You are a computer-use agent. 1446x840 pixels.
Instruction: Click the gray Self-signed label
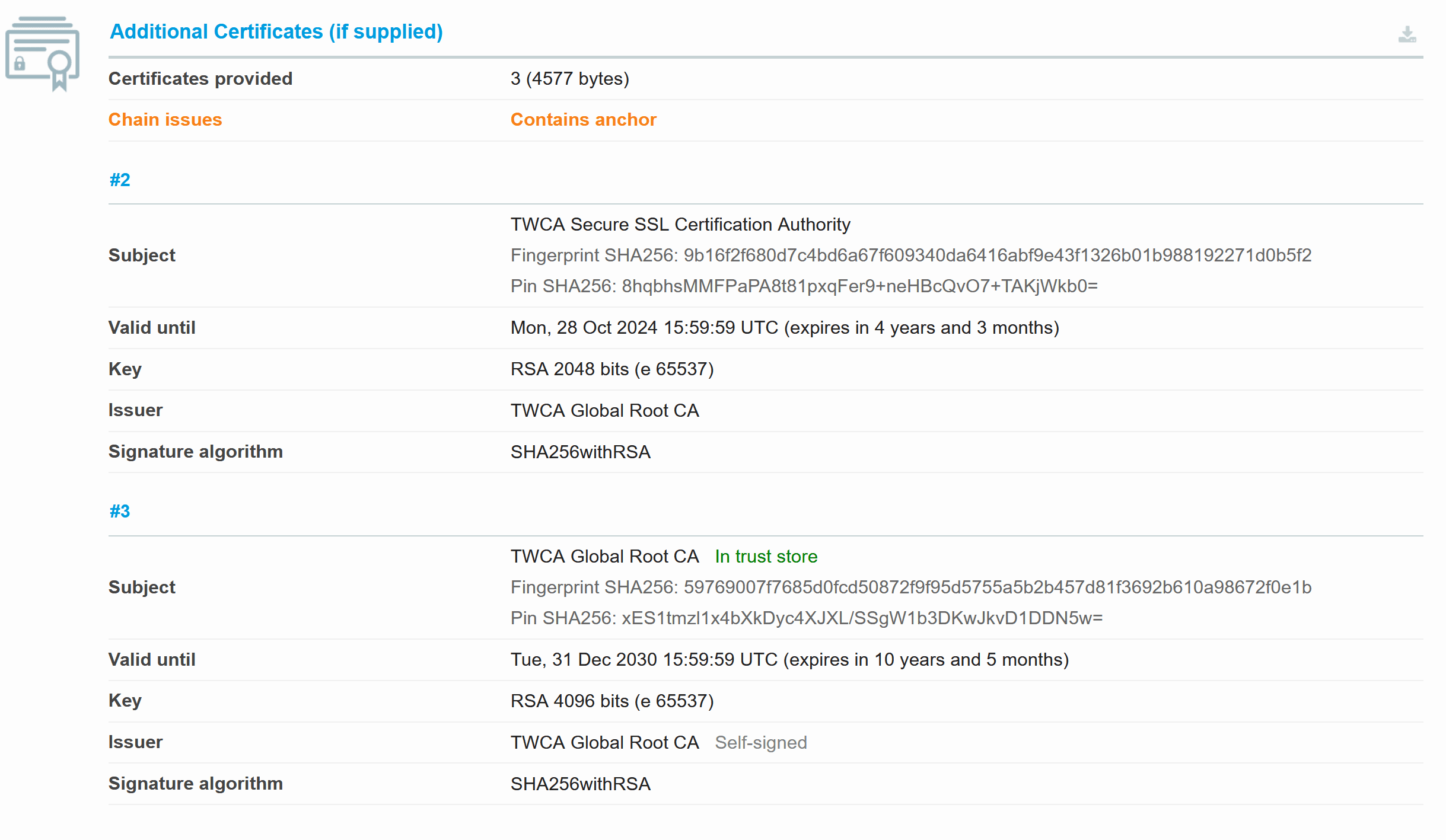760,743
